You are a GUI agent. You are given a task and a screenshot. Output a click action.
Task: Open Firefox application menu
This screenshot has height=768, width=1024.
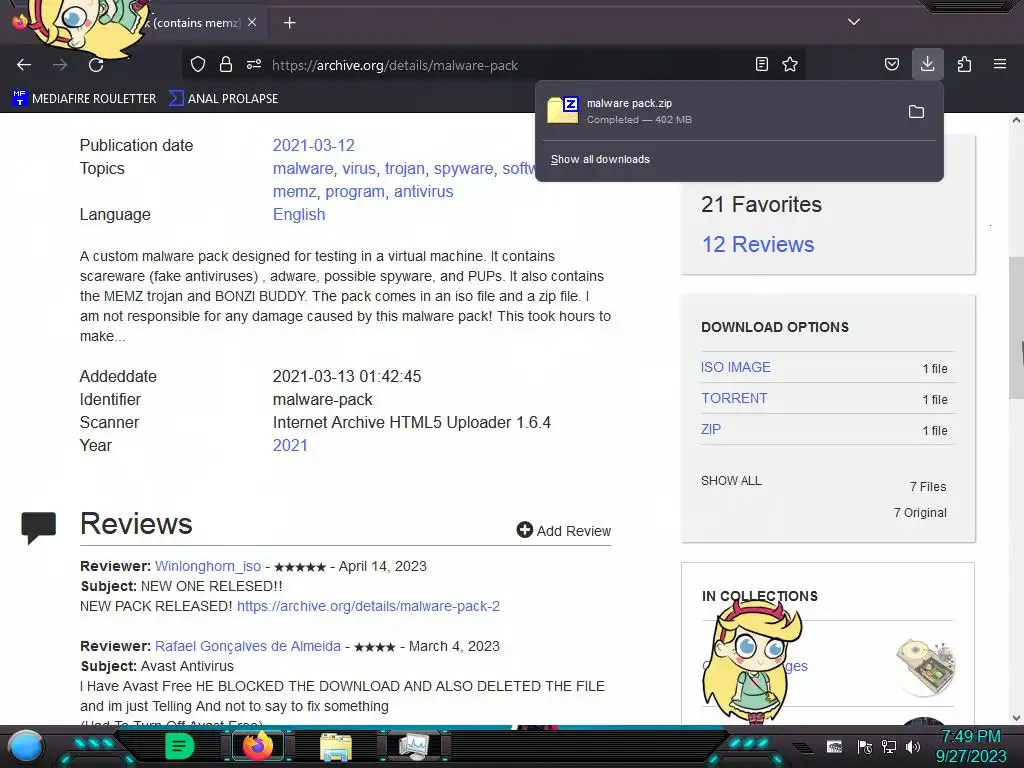1000,64
